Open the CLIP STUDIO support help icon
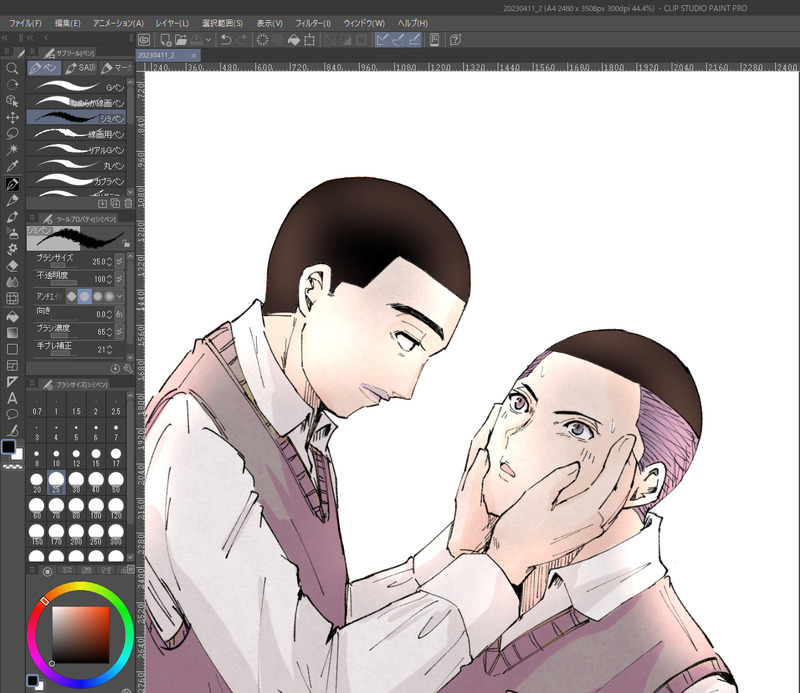 tap(456, 40)
